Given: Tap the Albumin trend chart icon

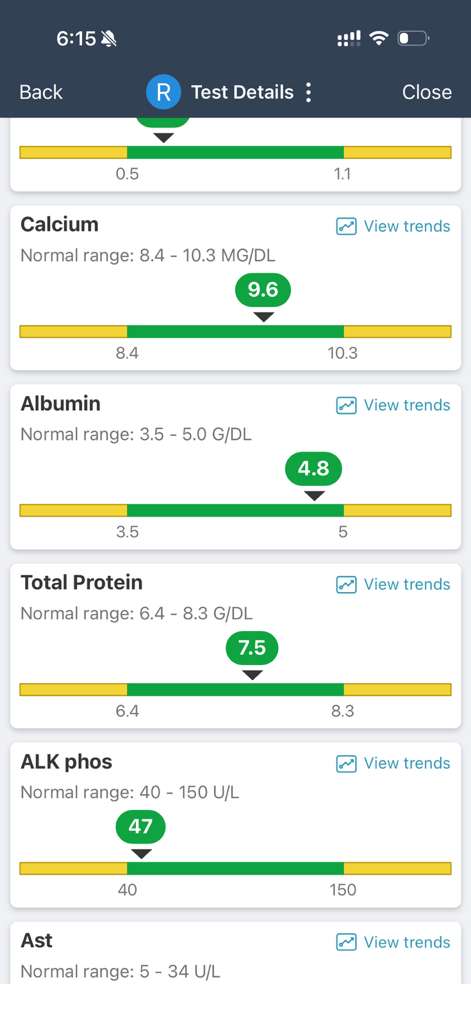Looking at the screenshot, I should [x=346, y=406].
